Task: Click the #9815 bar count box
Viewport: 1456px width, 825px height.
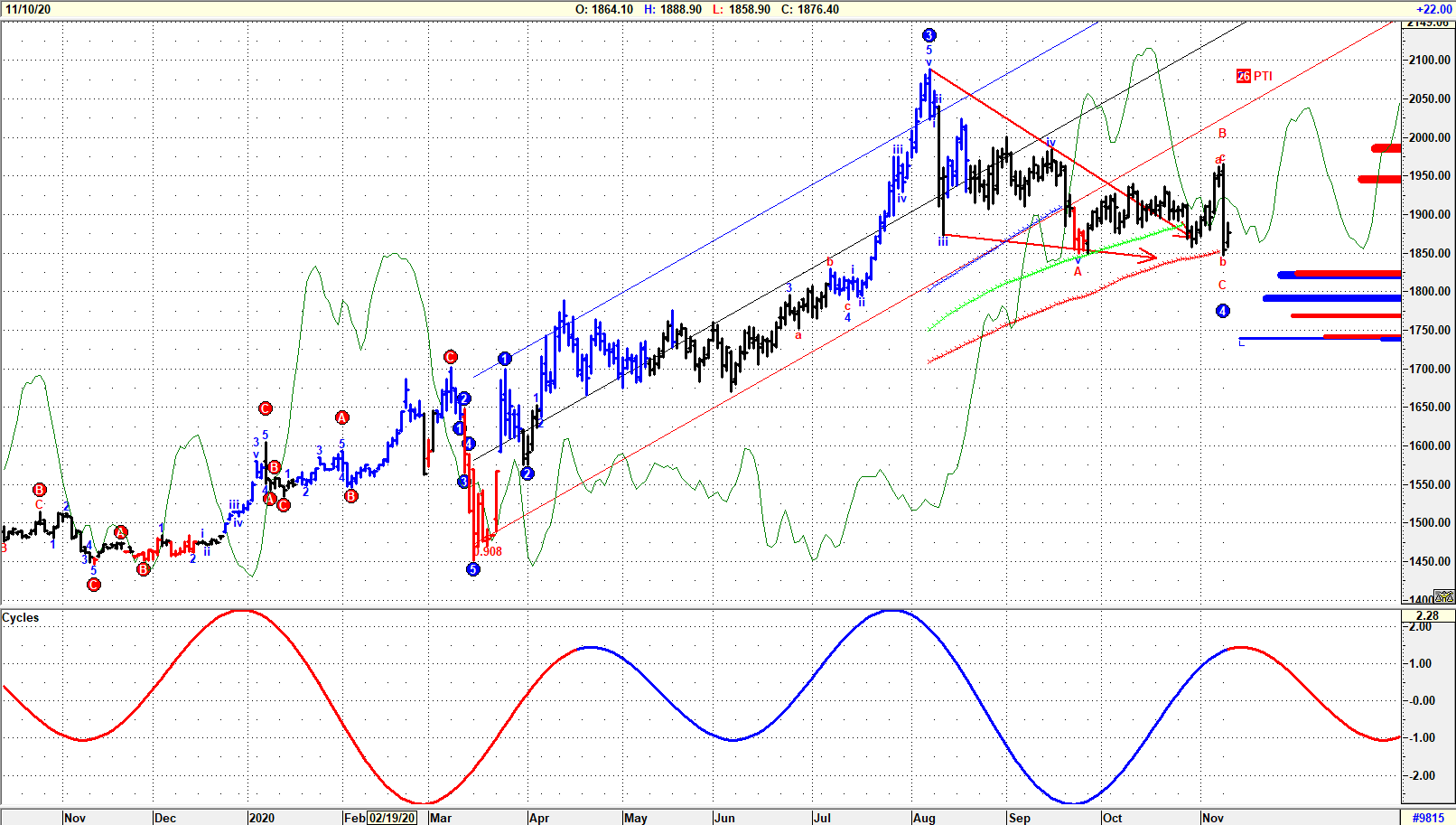Action: pos(1428,818)
